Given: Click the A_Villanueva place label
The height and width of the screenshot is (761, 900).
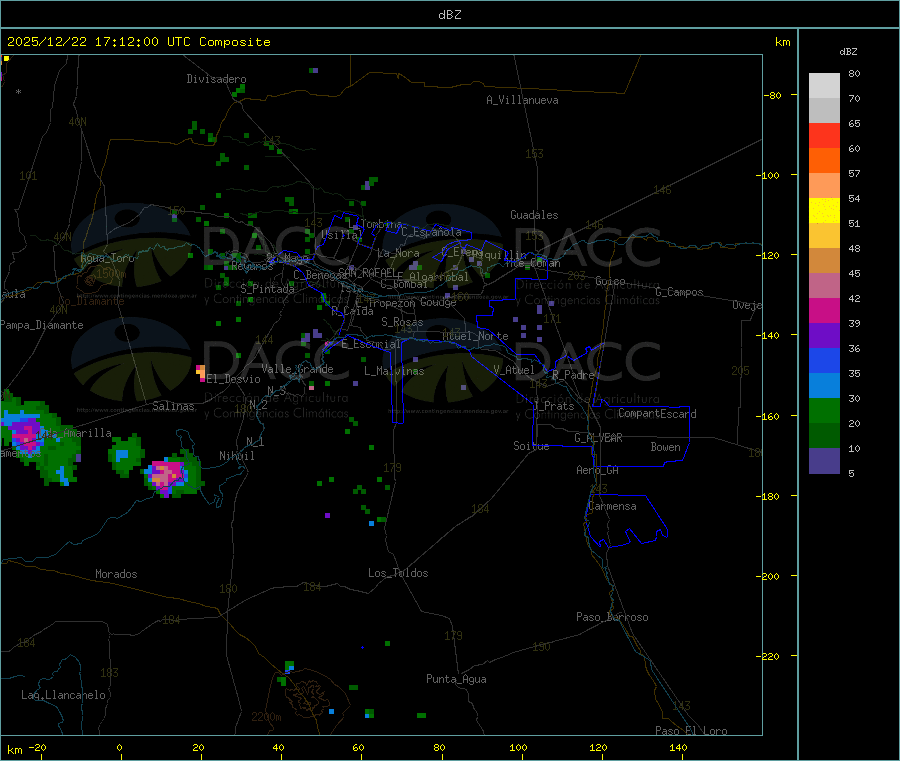Looking at the screenshot, I should tap(522, 100).
